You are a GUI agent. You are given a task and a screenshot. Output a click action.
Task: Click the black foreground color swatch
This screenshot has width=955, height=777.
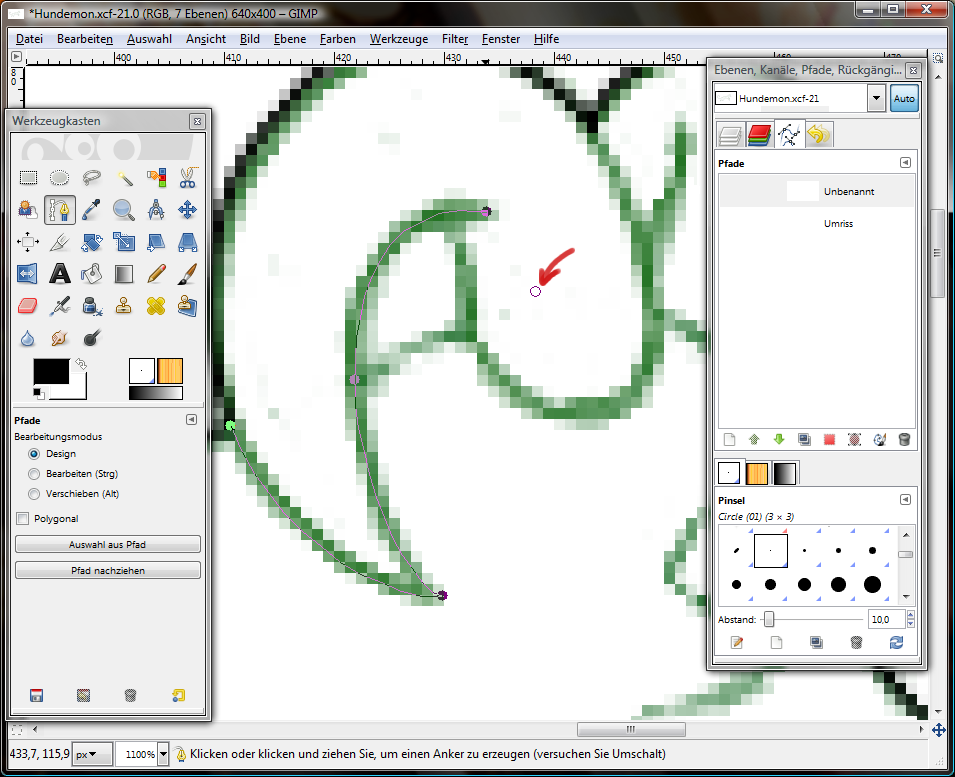[x=51, y=371]
